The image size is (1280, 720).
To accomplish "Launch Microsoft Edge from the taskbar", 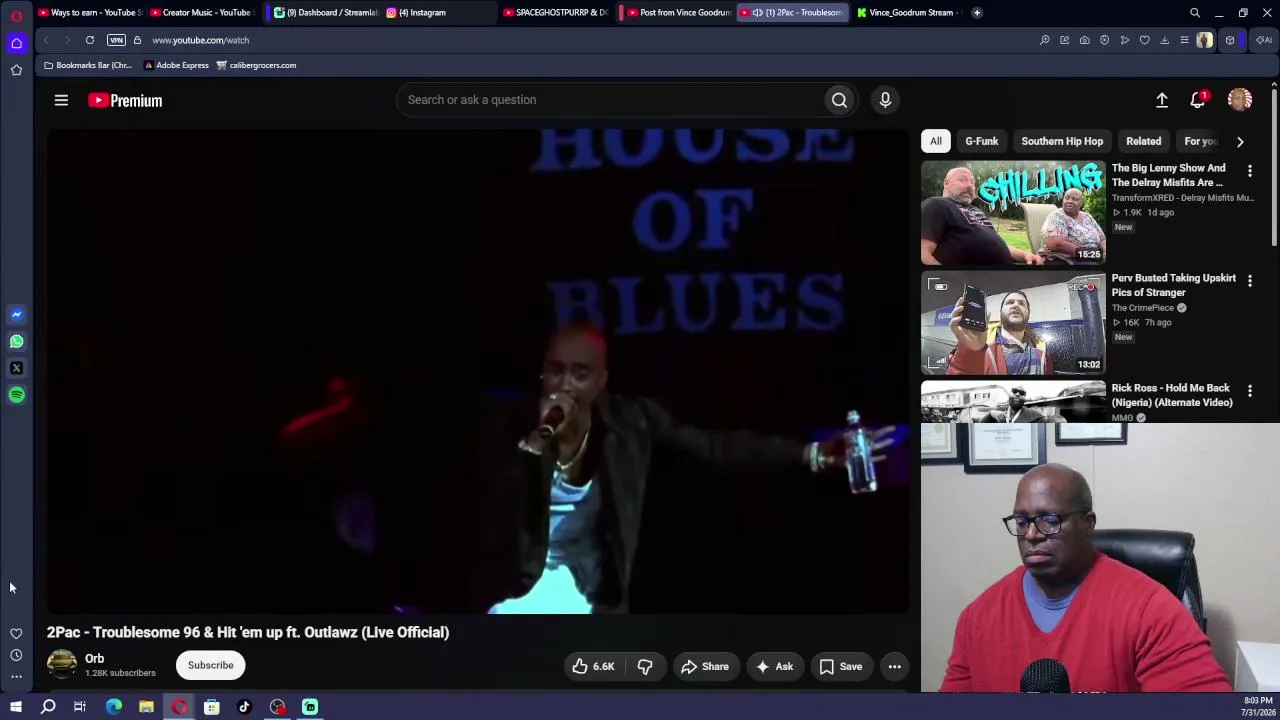I will click(114, 707).
